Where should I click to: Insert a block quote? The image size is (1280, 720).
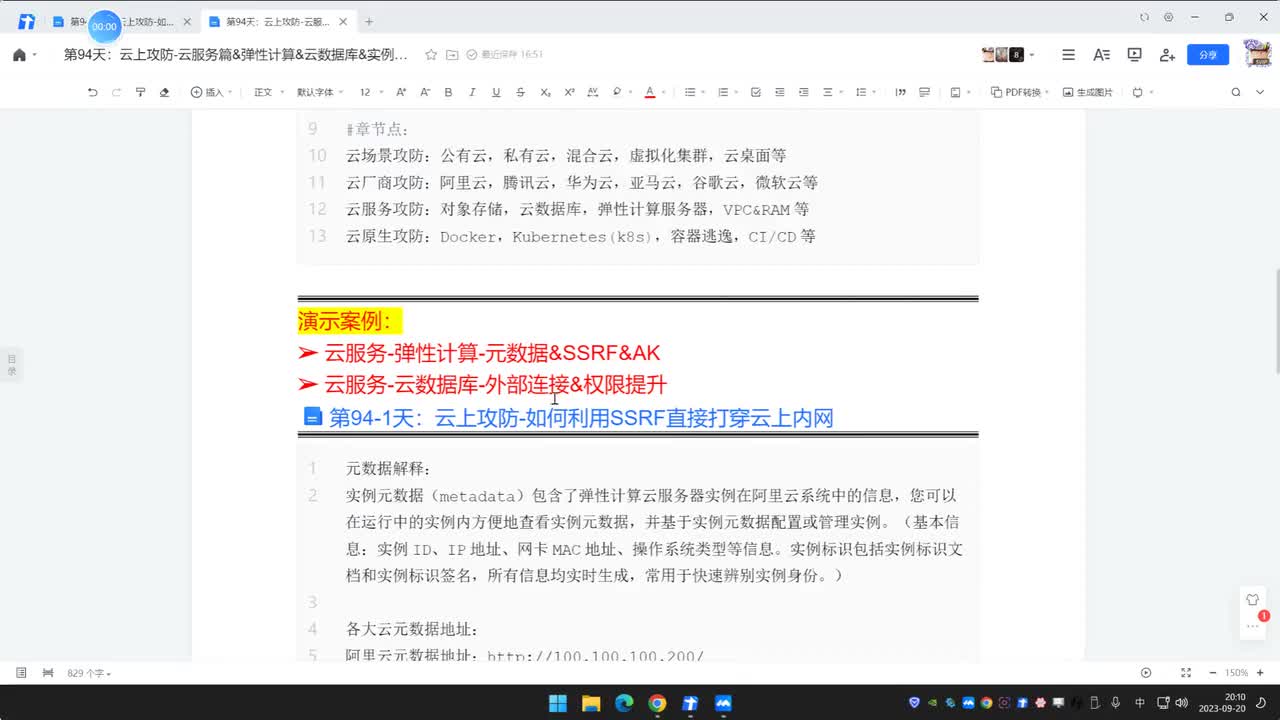coord(900,92)
